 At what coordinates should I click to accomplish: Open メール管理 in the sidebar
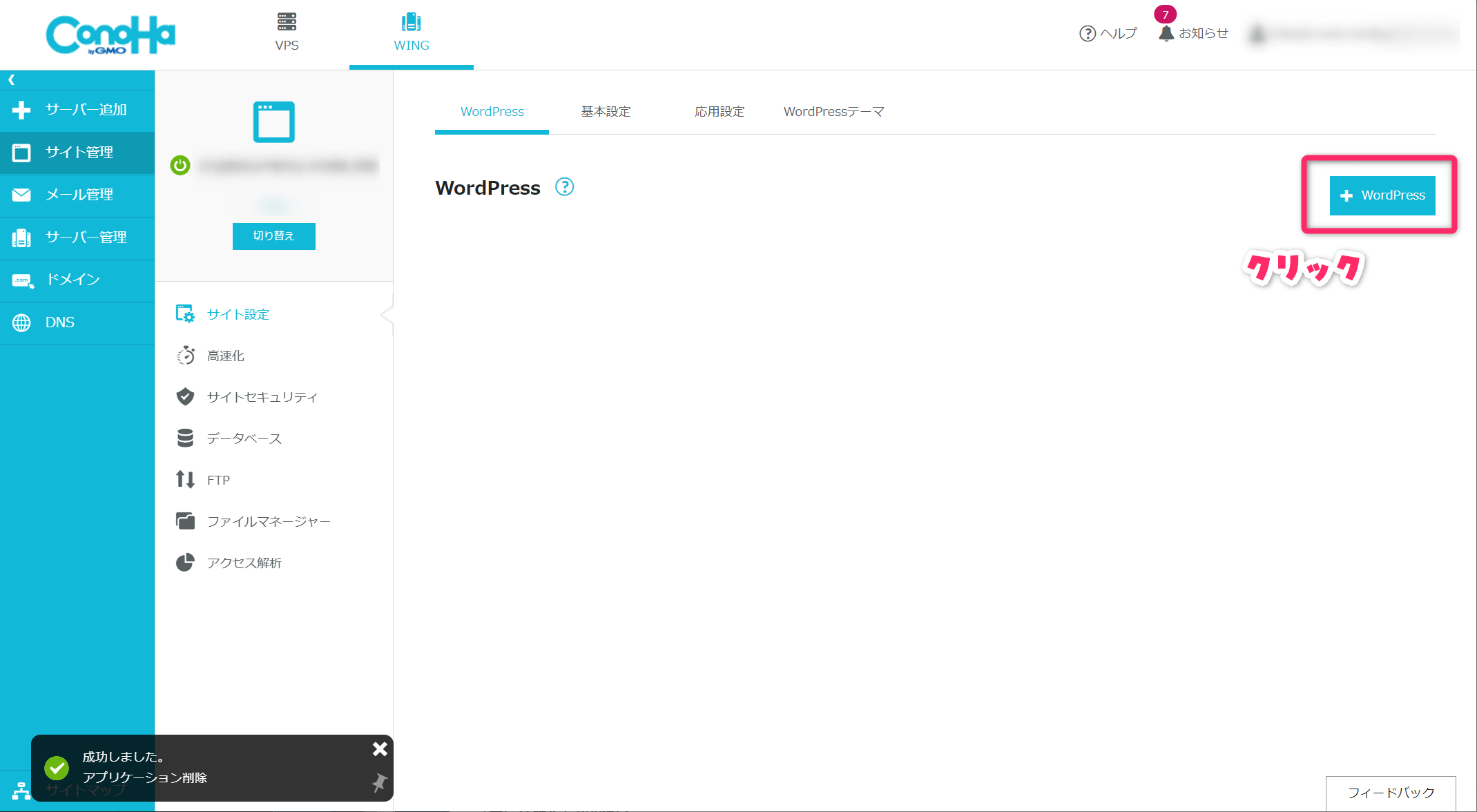pyautogui.click(x=78, y=195)
